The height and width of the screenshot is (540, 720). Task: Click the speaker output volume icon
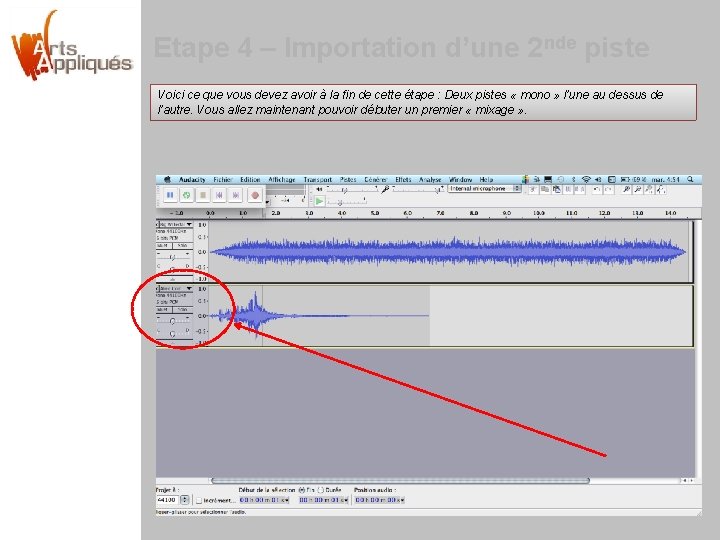(x=319, y=189)
